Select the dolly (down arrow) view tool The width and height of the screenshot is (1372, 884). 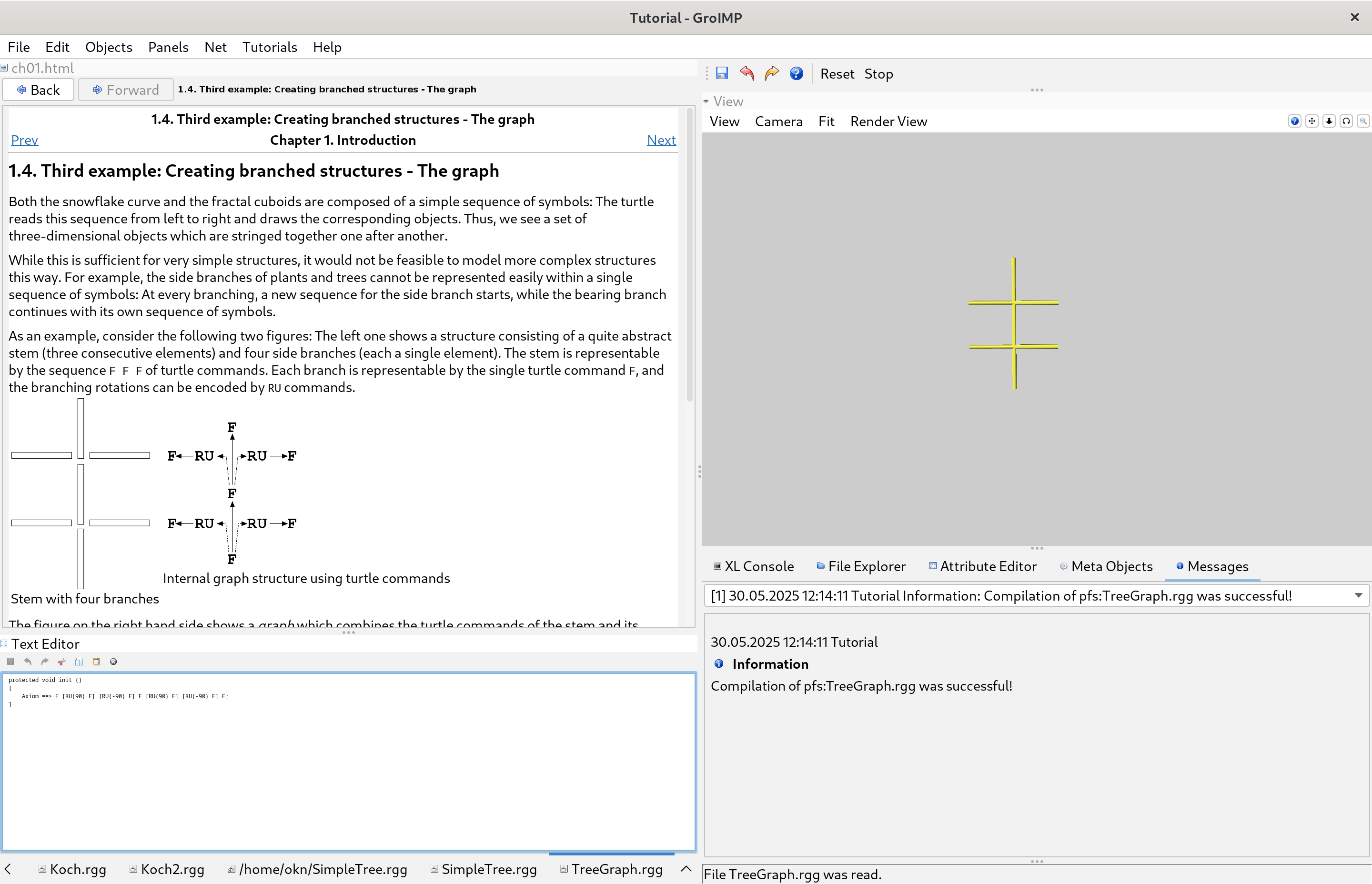tap(1329, 121)
